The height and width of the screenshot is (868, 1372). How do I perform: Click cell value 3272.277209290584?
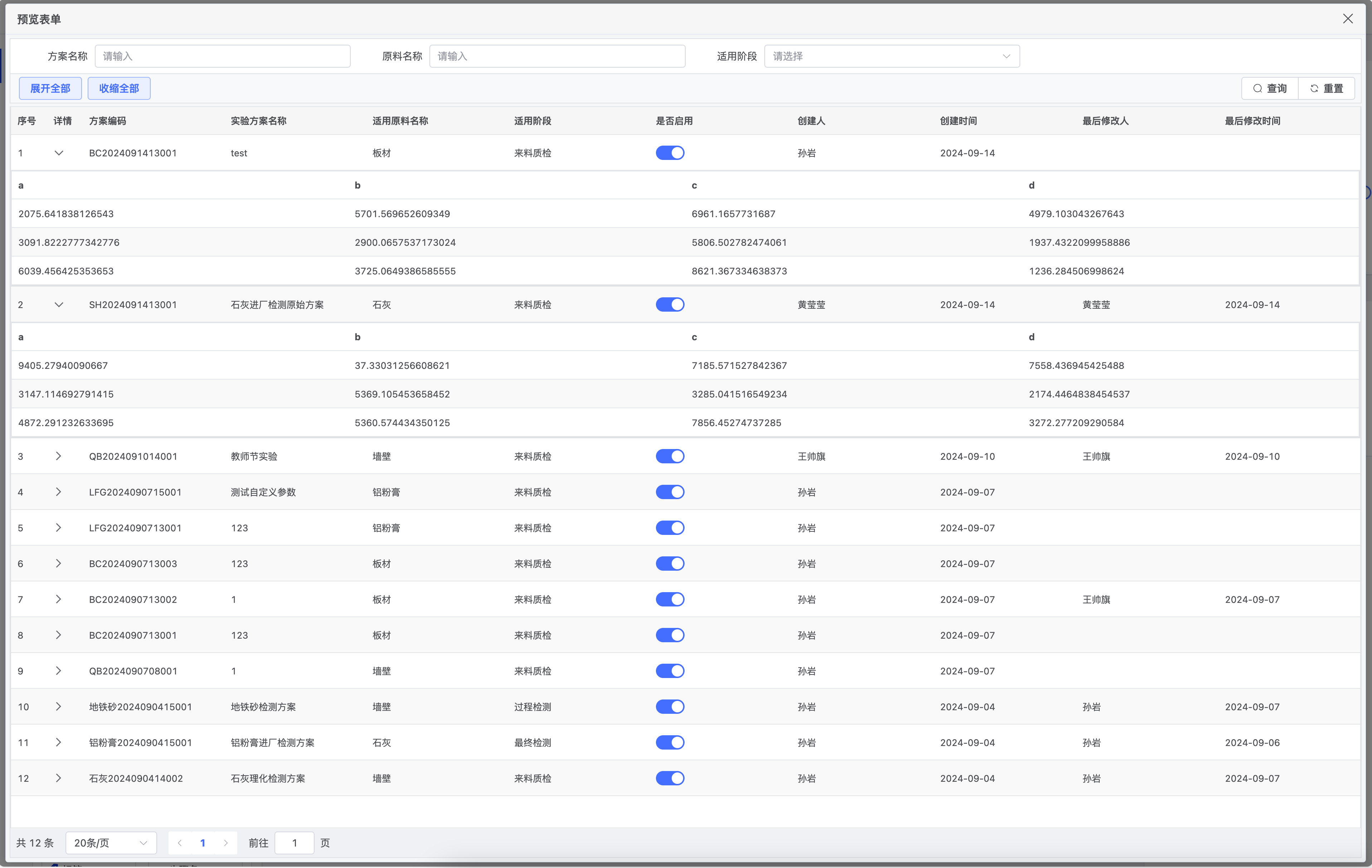[1076, 423]
